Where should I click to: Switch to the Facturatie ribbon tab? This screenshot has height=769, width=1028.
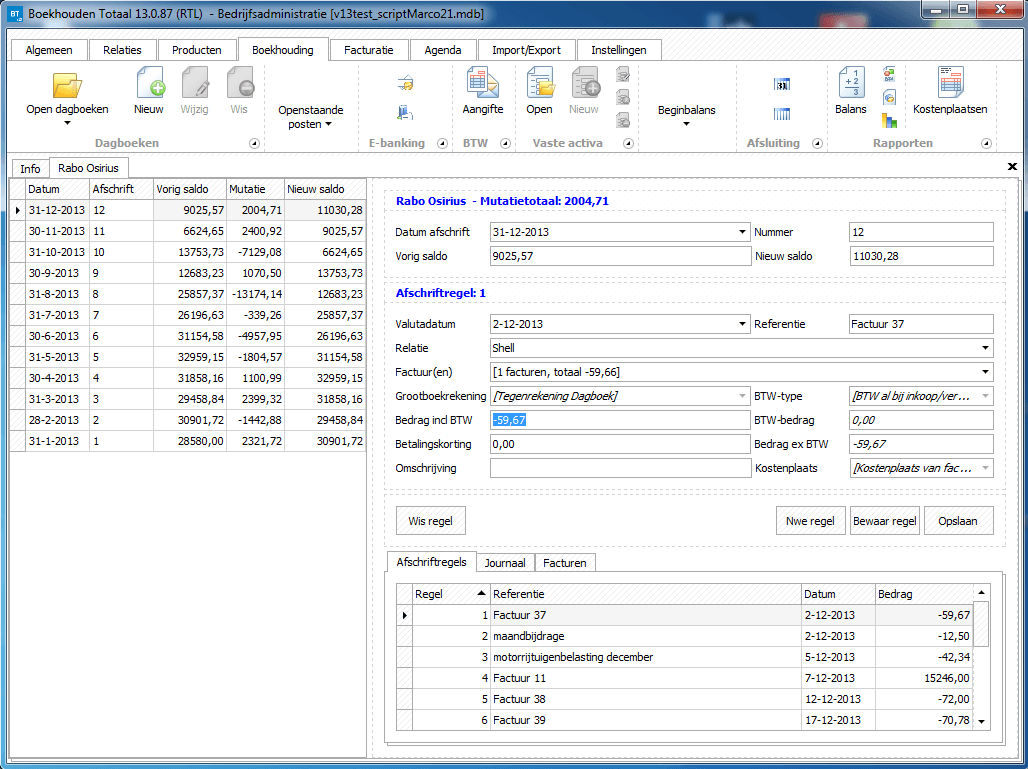tap(369, 50)
